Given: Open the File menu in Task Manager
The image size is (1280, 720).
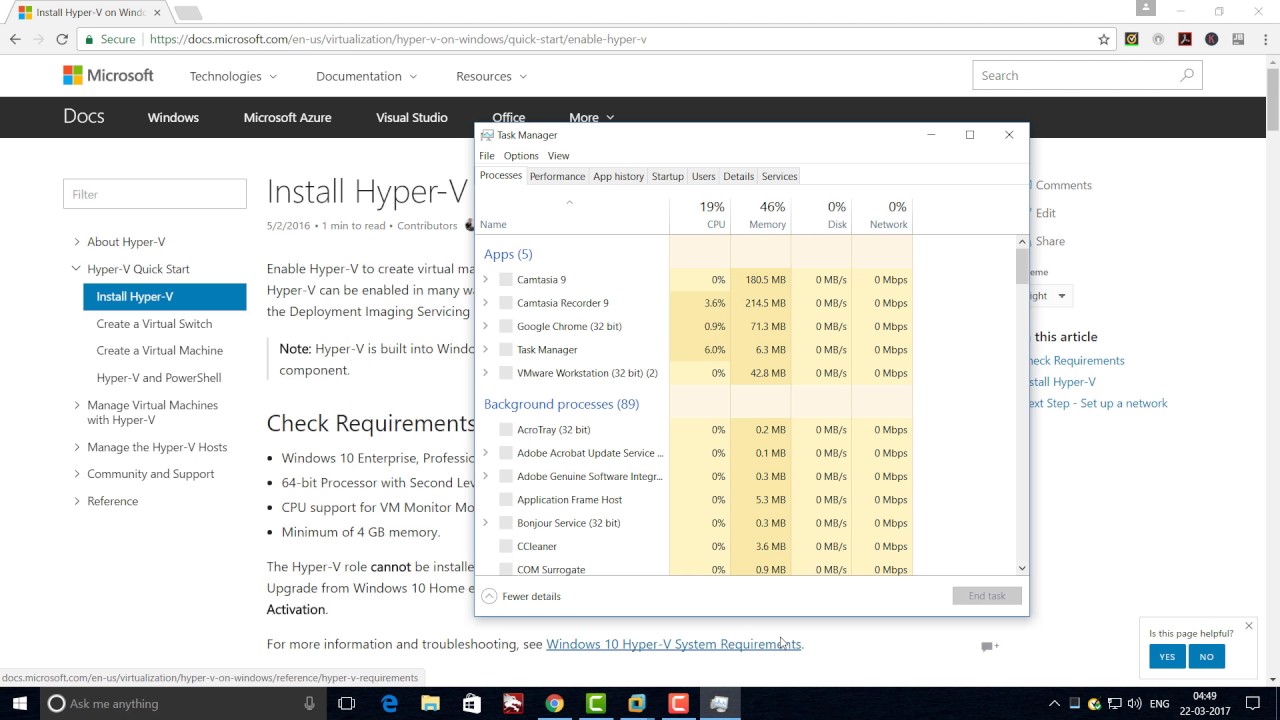Looking at the screenshot, I should [x=487, y=156].
